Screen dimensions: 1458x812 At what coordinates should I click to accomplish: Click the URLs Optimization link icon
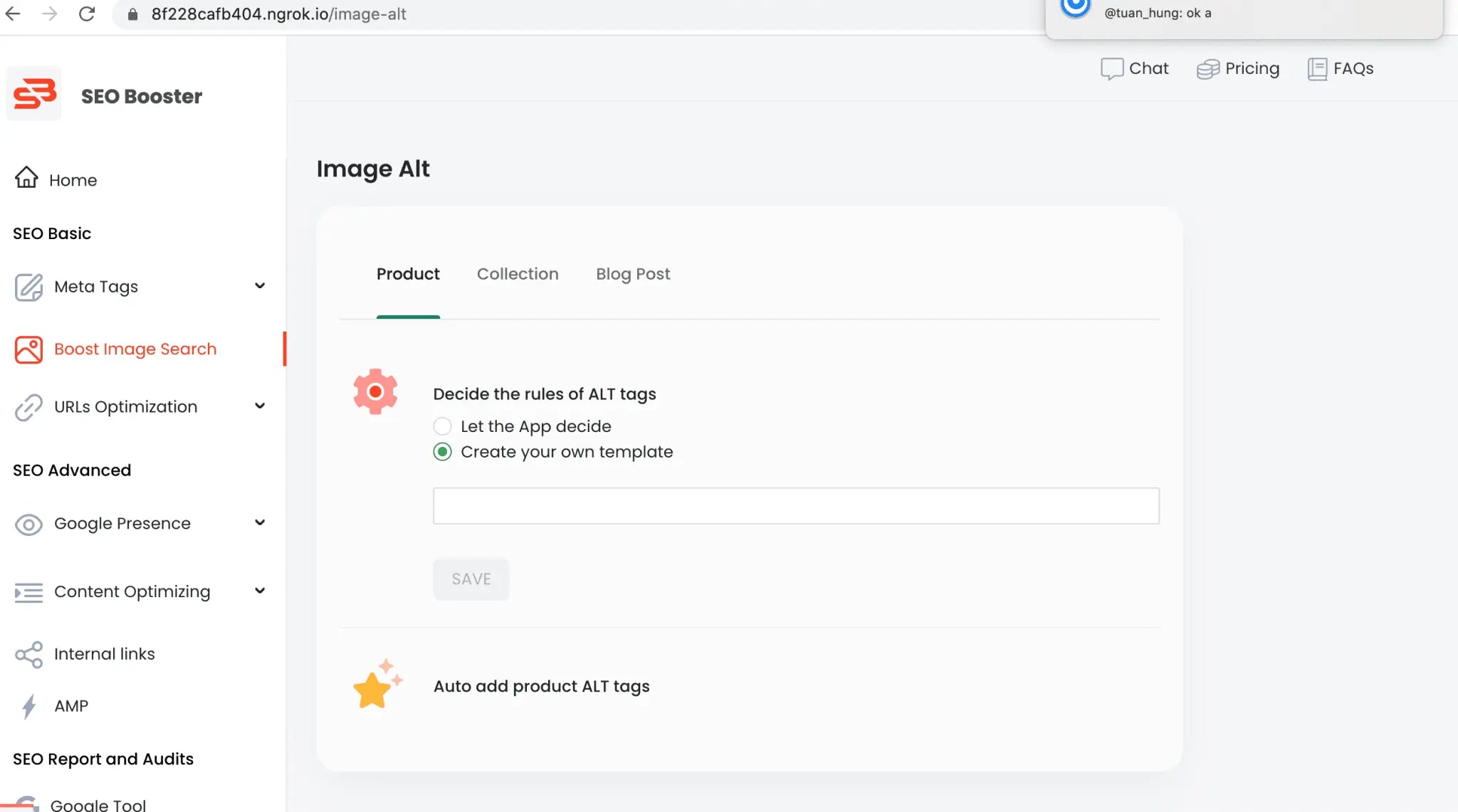point(28,407)
